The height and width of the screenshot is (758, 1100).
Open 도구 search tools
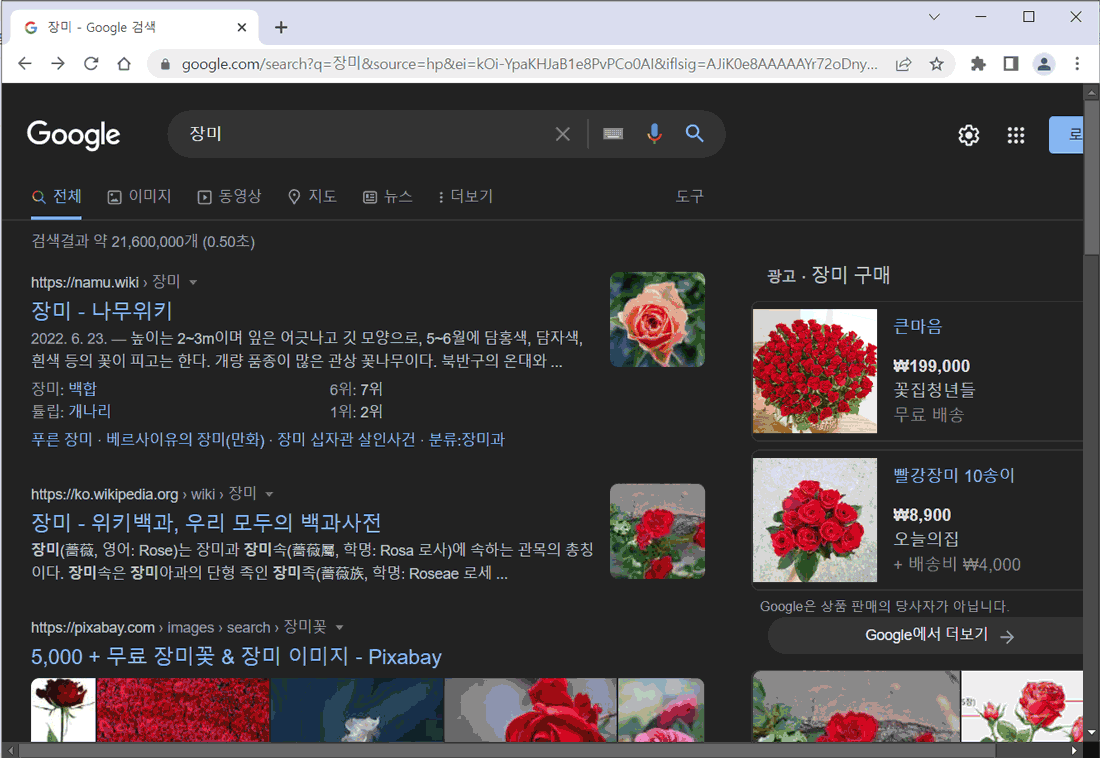point(689,196)
